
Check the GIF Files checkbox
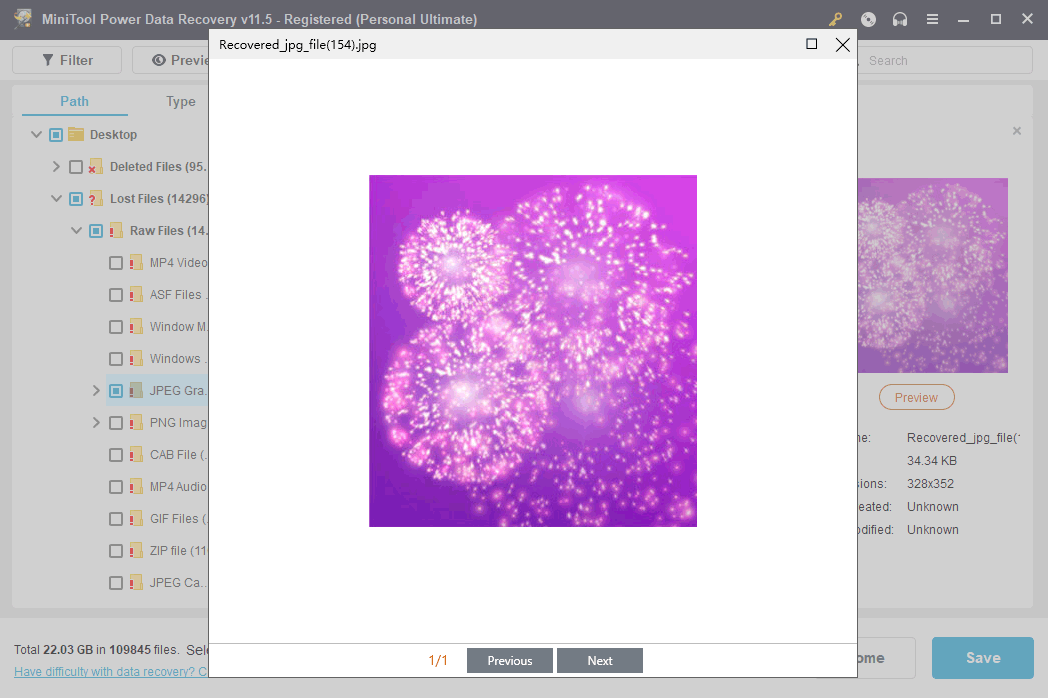[x=116, y=519]
